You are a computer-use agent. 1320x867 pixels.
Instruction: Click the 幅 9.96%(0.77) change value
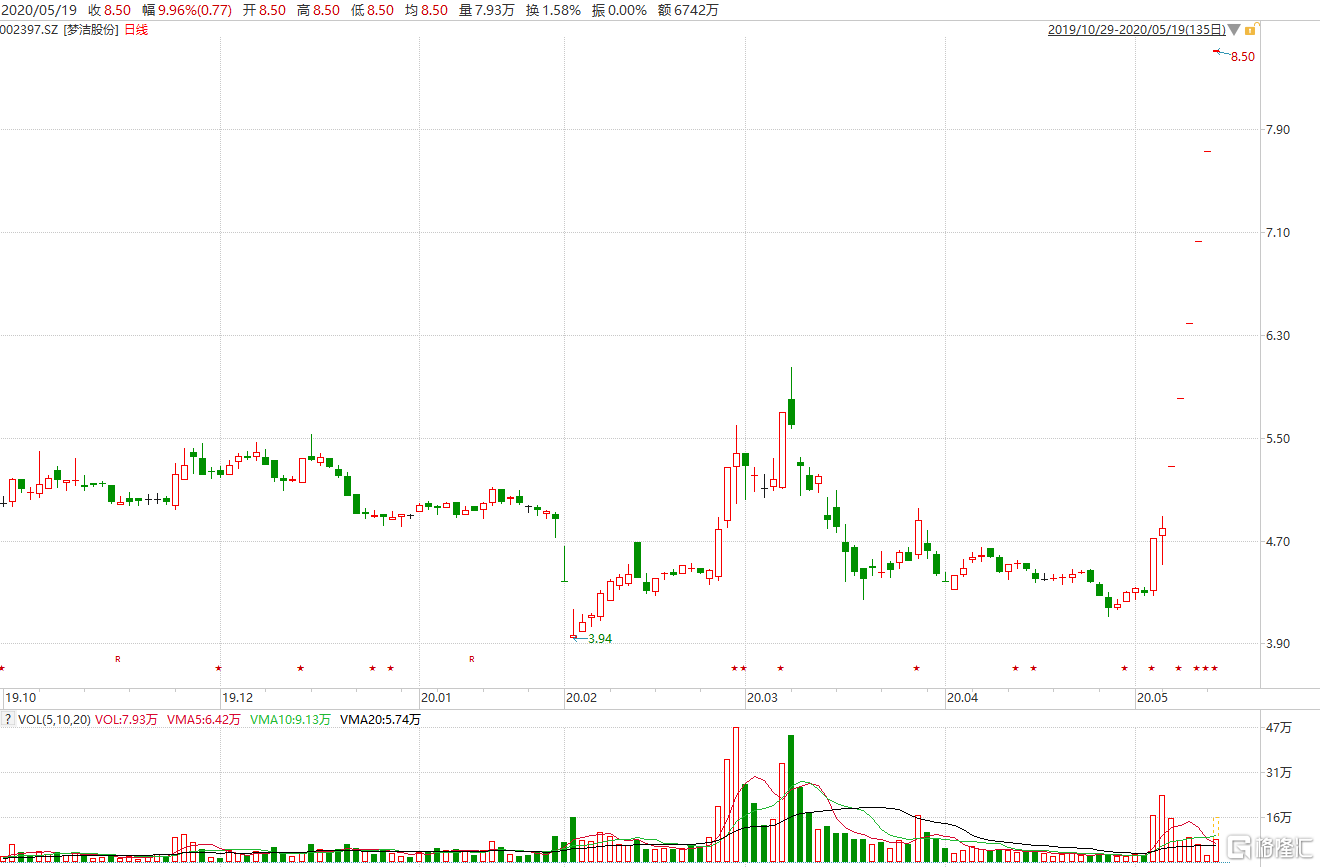pyautogui.click(x=188, y=10)
